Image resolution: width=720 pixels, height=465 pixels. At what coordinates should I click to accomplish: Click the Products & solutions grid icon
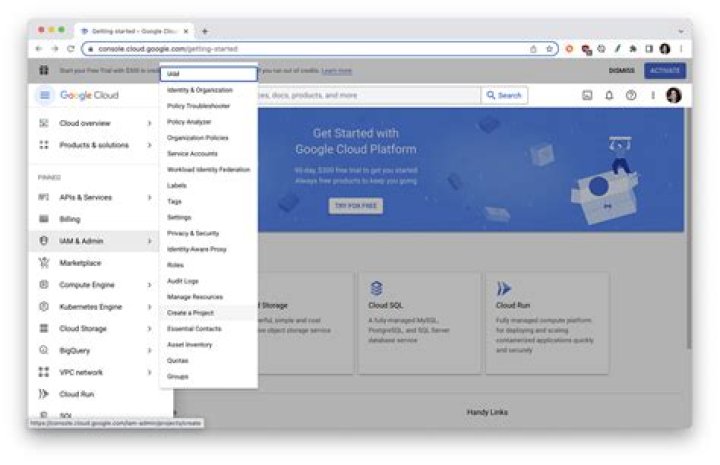pos(44,145)
